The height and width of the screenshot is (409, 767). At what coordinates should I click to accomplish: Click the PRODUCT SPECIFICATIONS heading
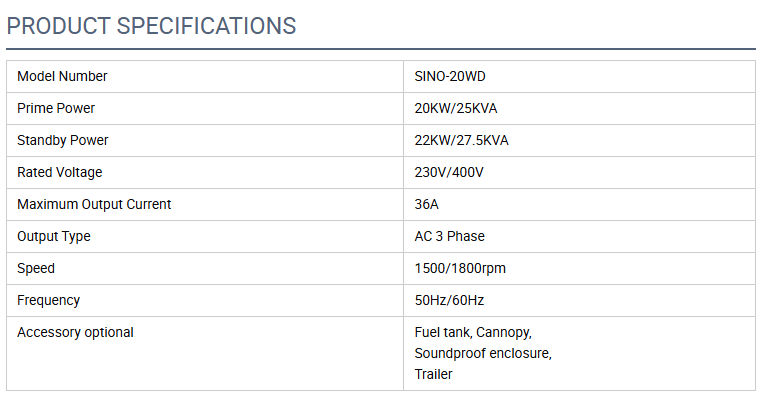pos(152,26)
